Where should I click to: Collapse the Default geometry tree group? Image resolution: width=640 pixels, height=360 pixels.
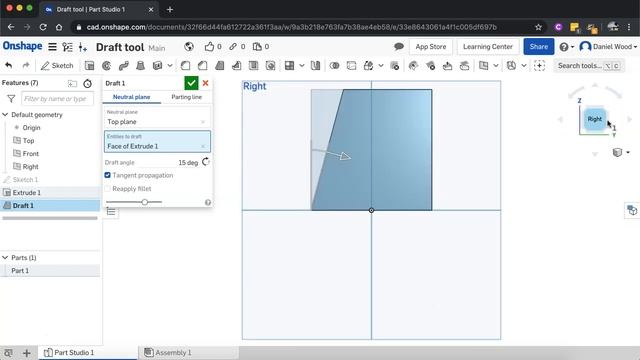(5, 115)
